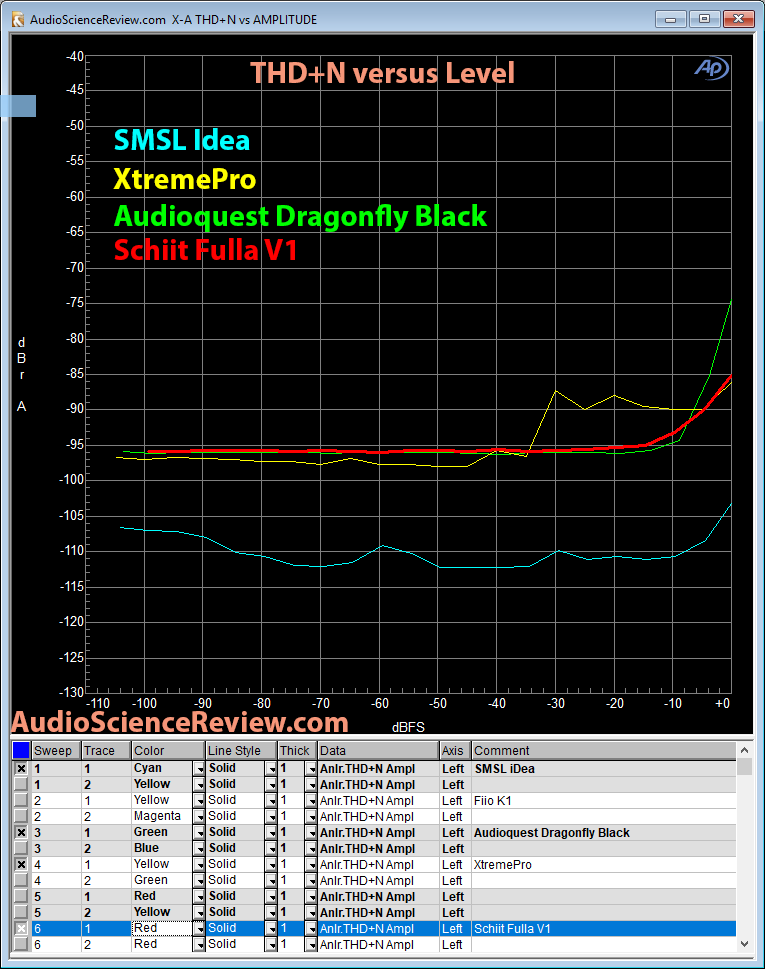This screenshot has width=765, height=969.
Task: Select the XtremePro comment cell
Action: point(604,865)
